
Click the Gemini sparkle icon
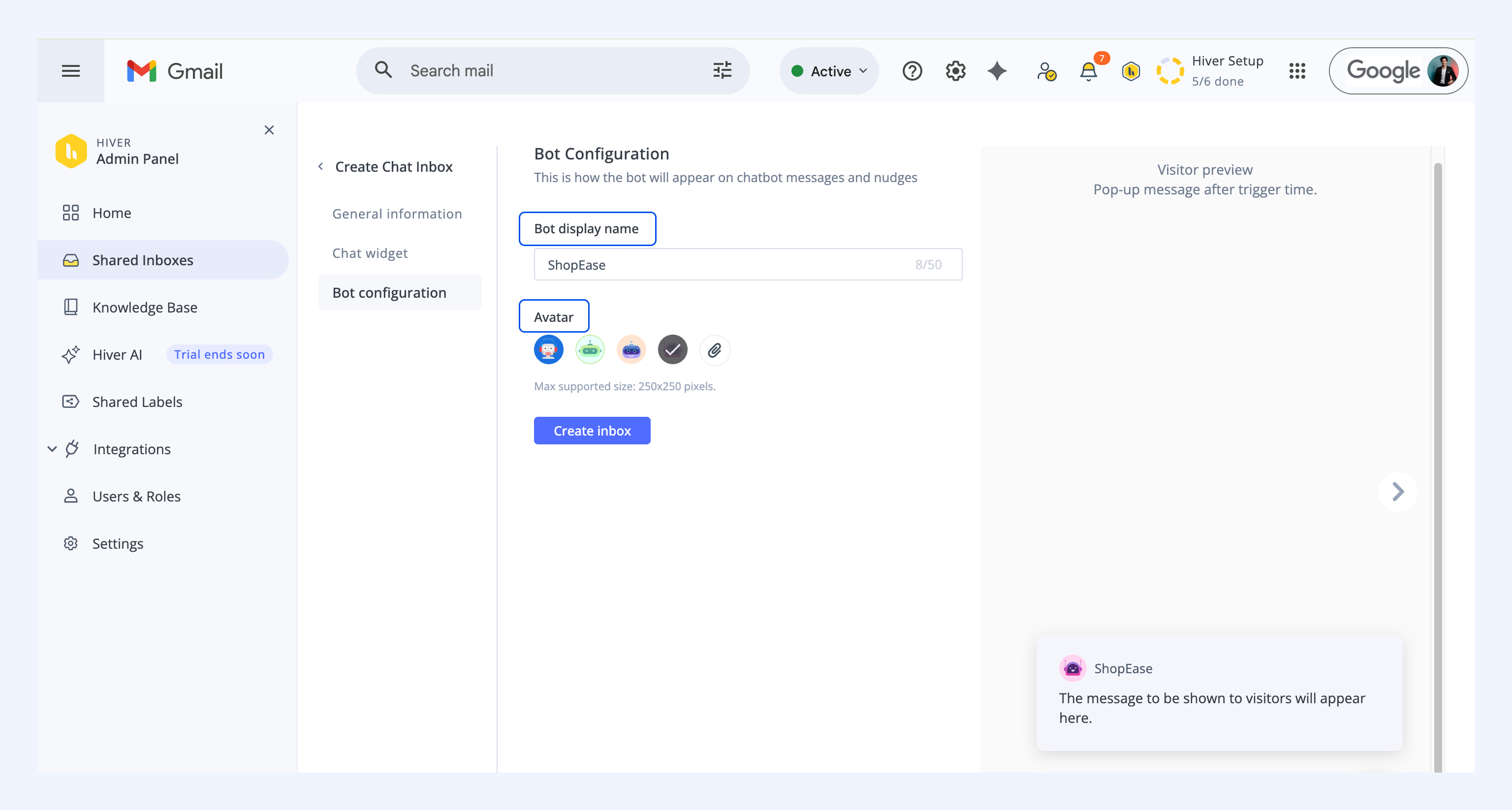[997, 71]
